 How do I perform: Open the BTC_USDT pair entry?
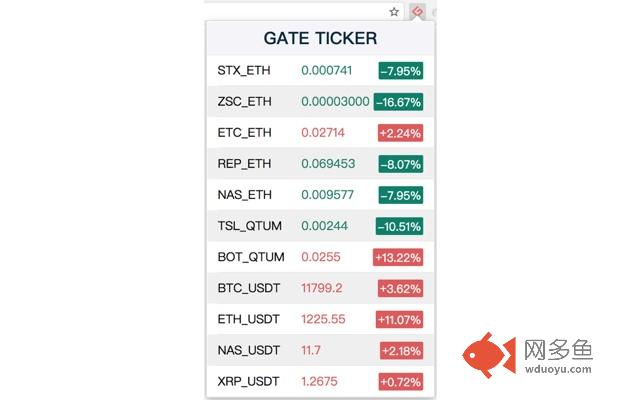320,288
